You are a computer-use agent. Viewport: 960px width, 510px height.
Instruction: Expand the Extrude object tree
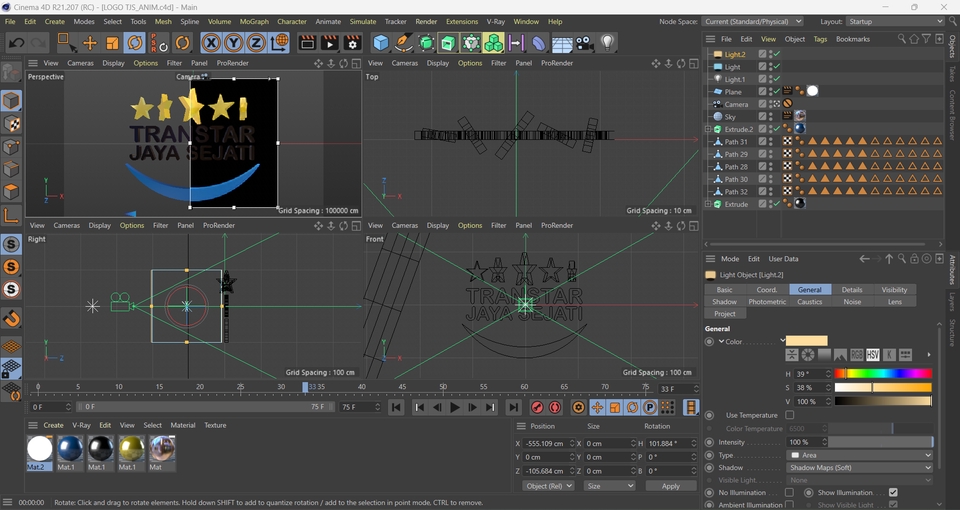(708, 204)
